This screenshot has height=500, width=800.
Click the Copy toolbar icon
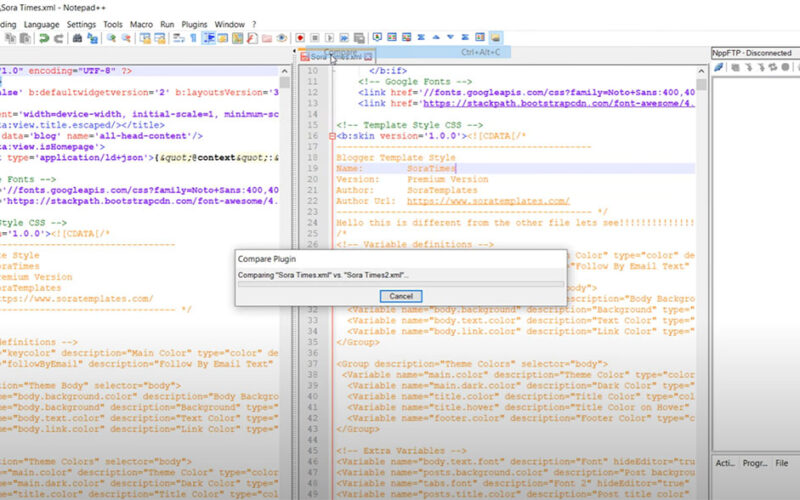coord(10,38)
